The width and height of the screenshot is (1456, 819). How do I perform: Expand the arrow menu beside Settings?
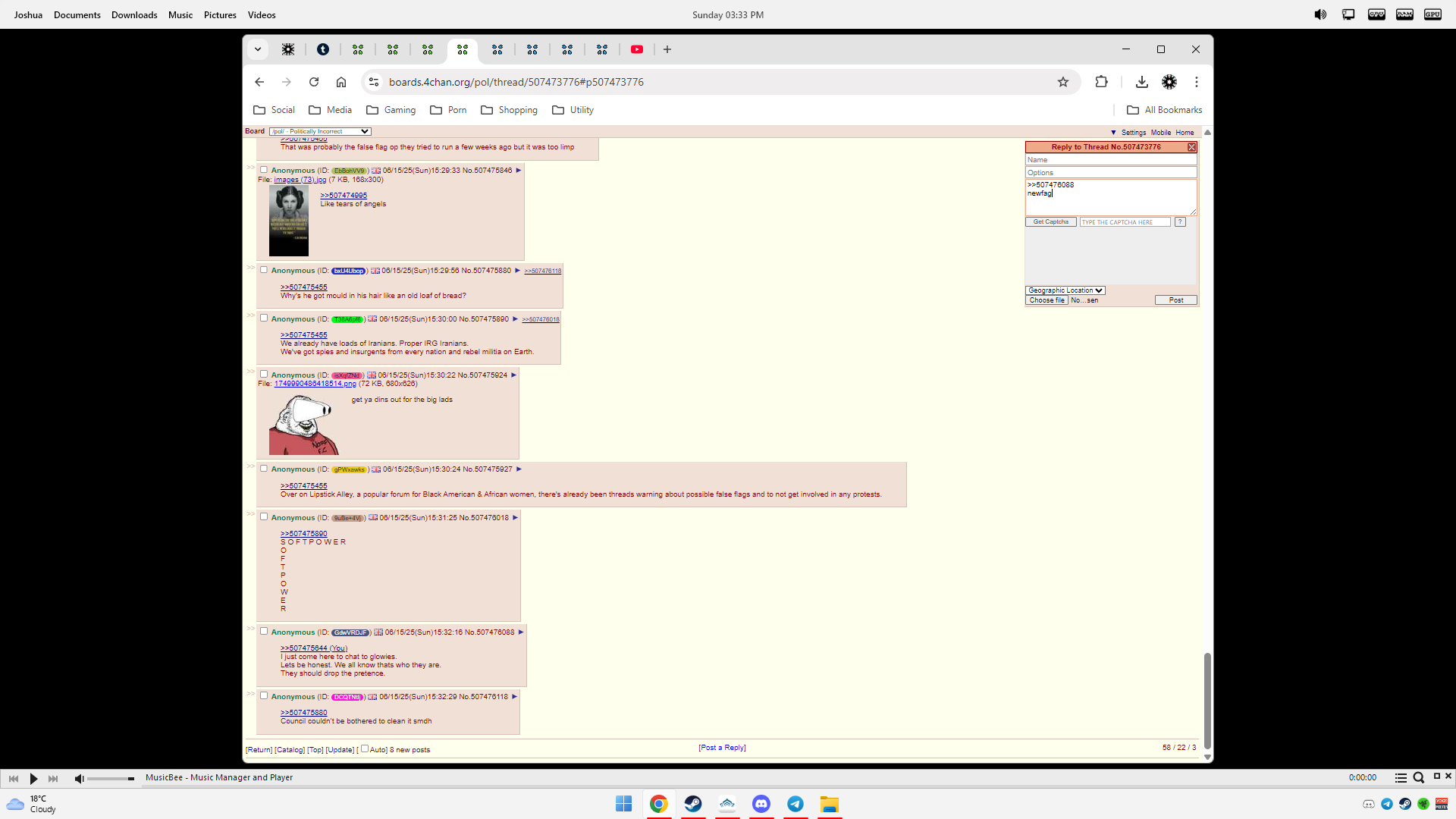1113,133
